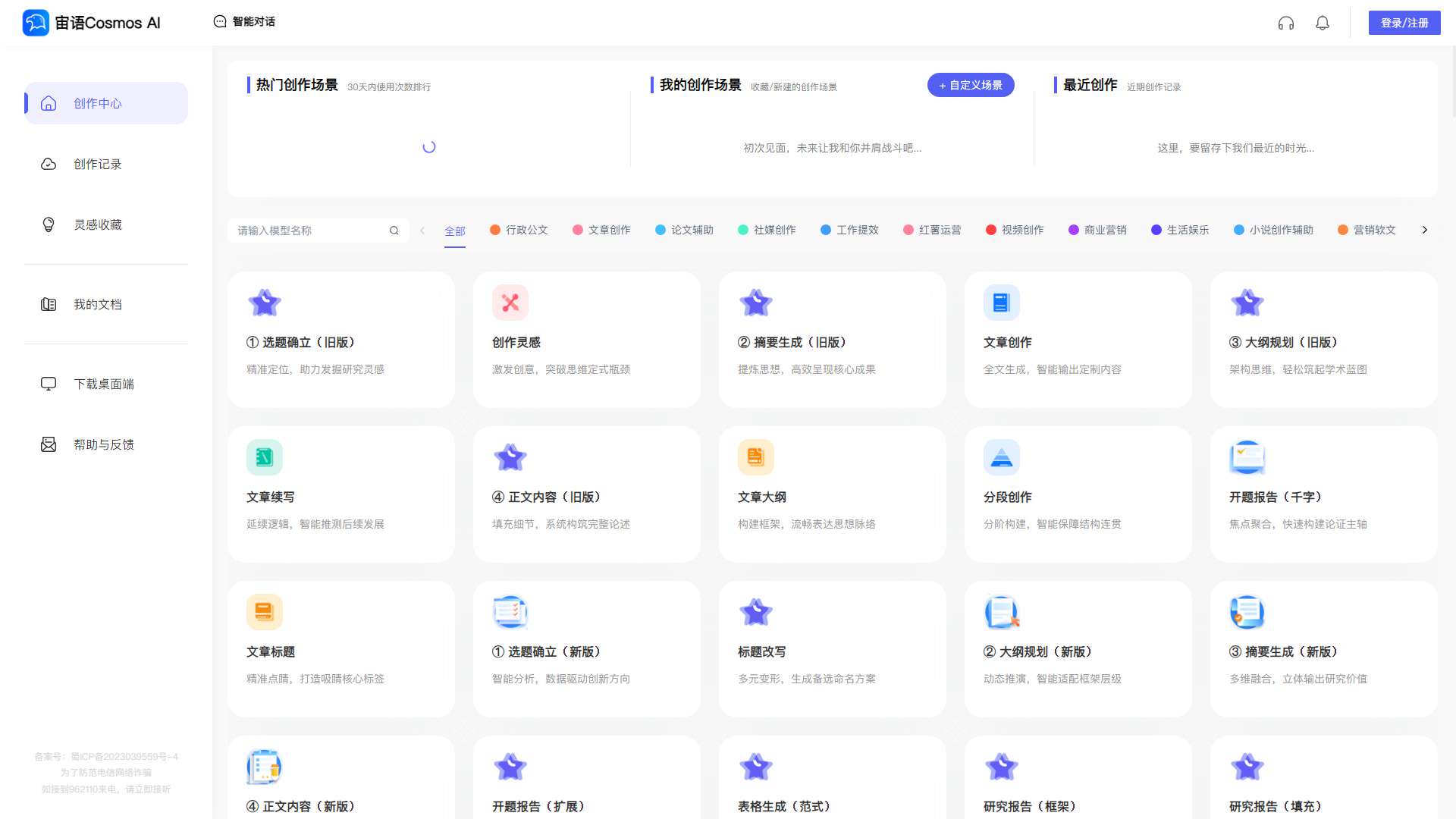Open the 研究报告（填充）card title

(1276, 806)
